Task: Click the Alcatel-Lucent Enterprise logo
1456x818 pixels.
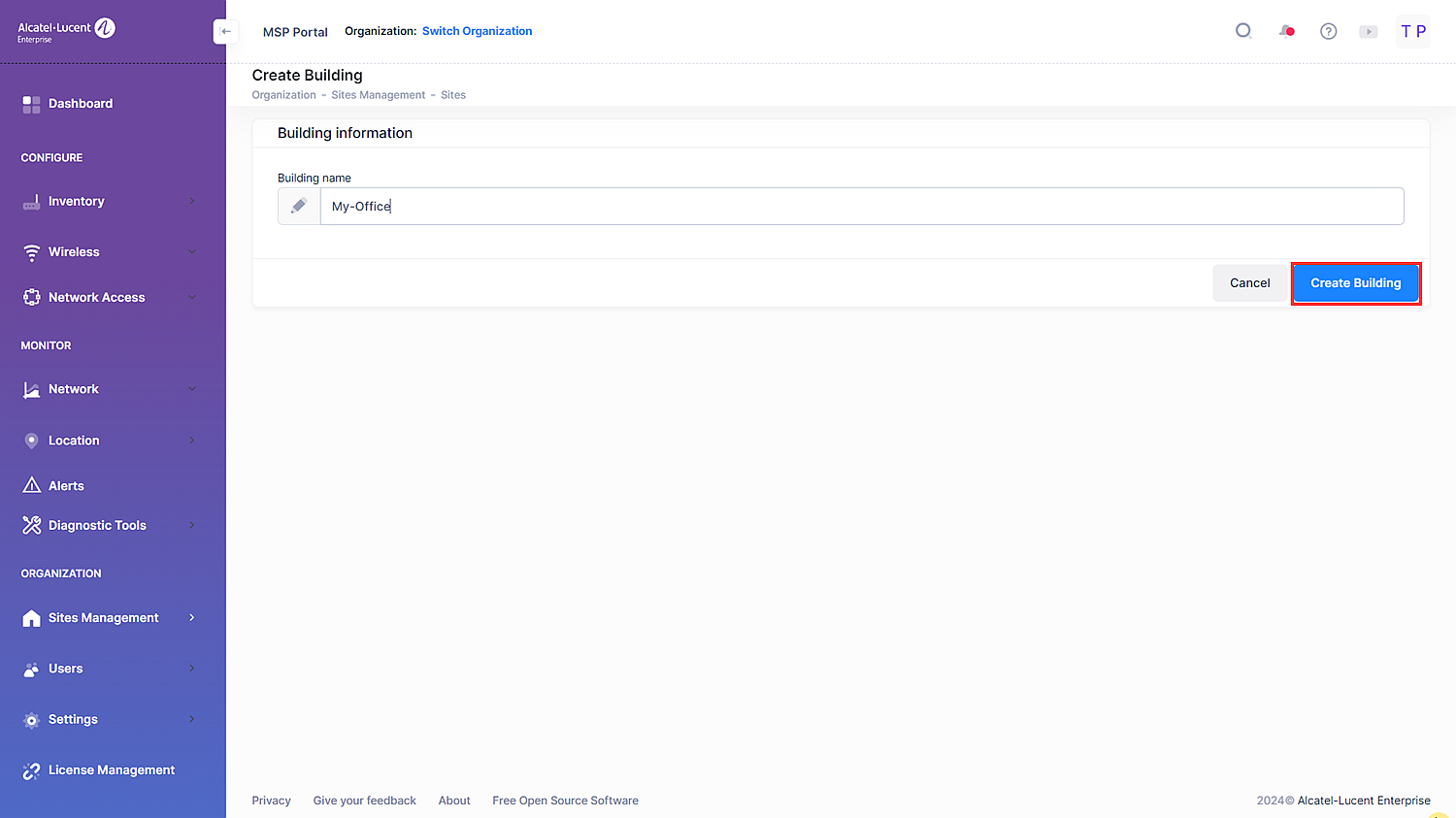Action: coord(66,30)
